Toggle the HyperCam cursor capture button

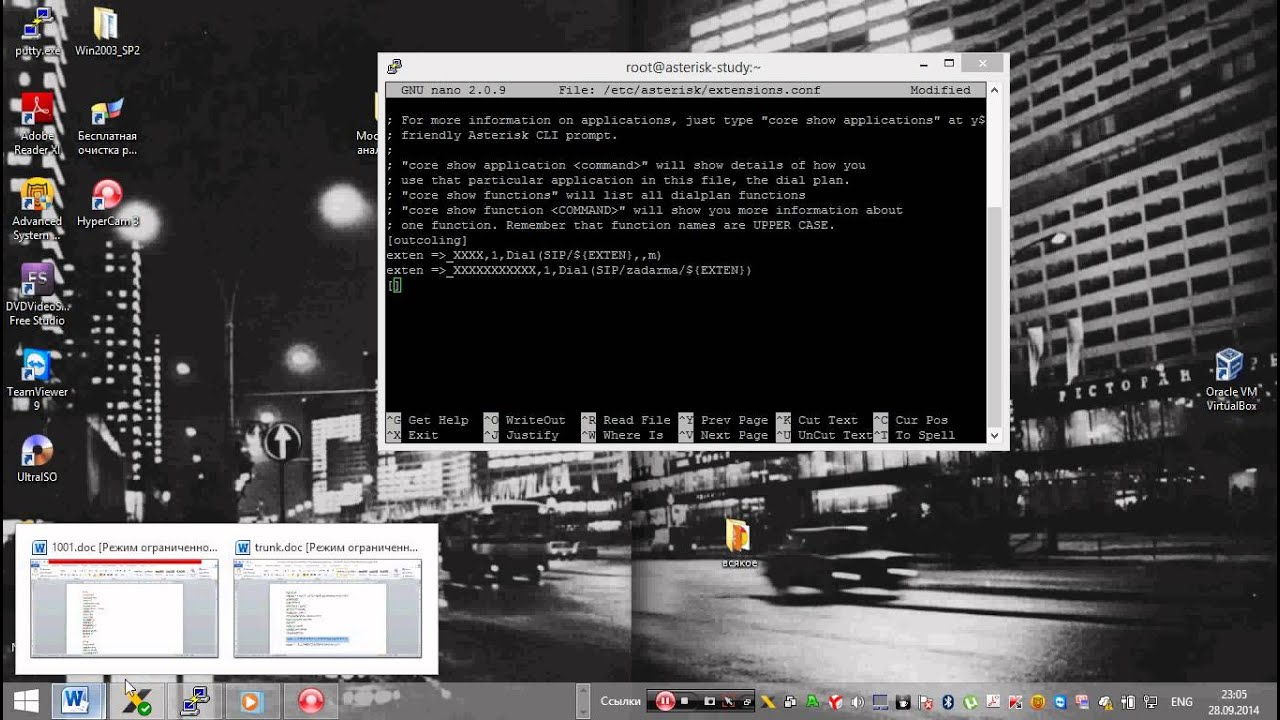point(728,702)
